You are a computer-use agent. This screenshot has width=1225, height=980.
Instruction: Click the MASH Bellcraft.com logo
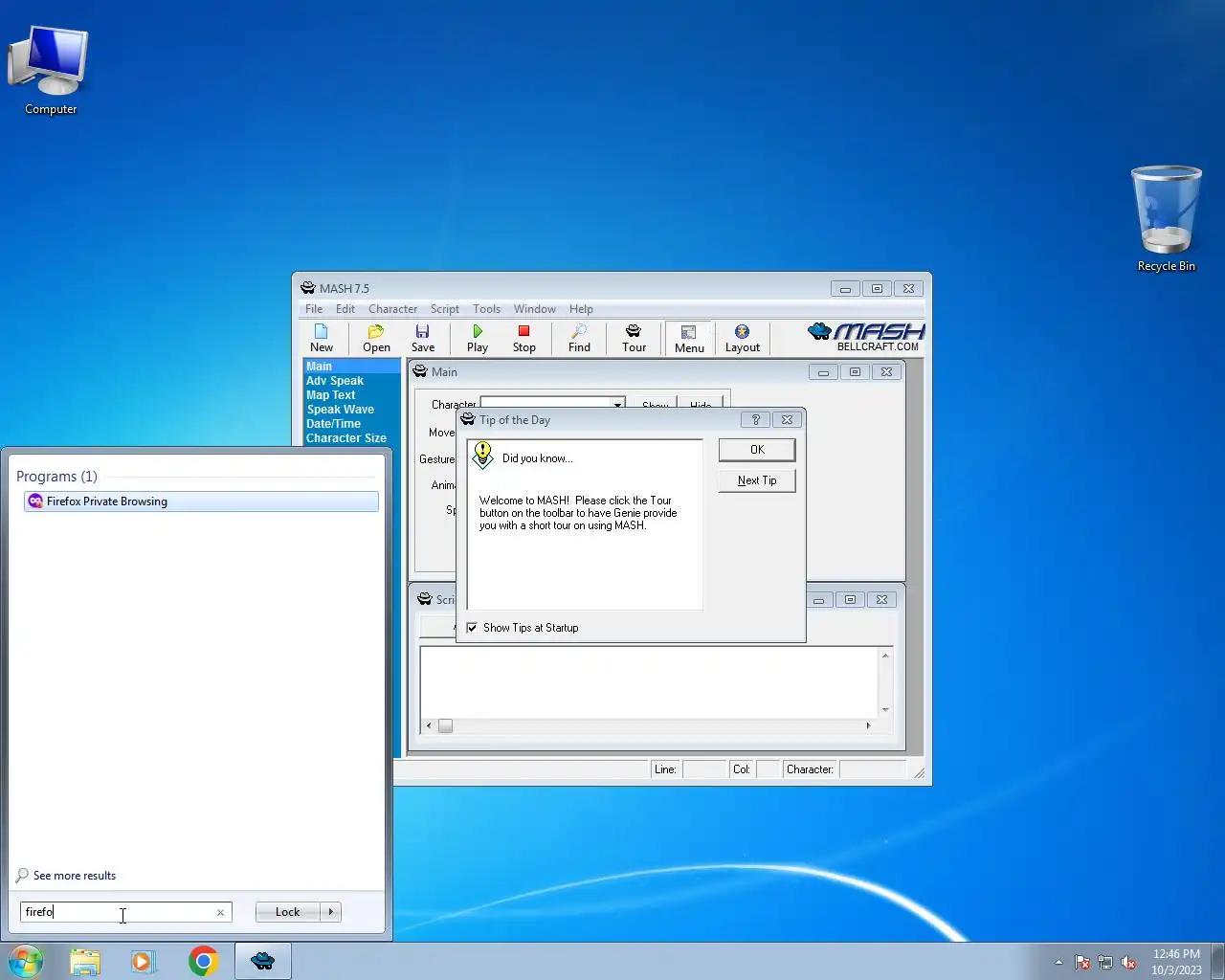pyautogui.click(x=866, y=337)
